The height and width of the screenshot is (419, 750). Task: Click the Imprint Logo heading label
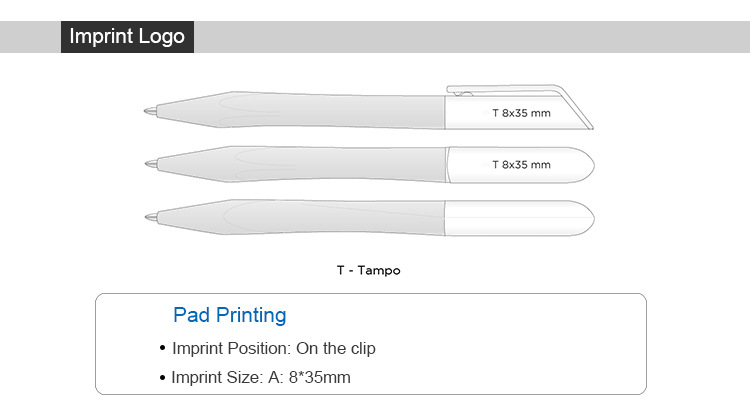click(x=127, y=36)
